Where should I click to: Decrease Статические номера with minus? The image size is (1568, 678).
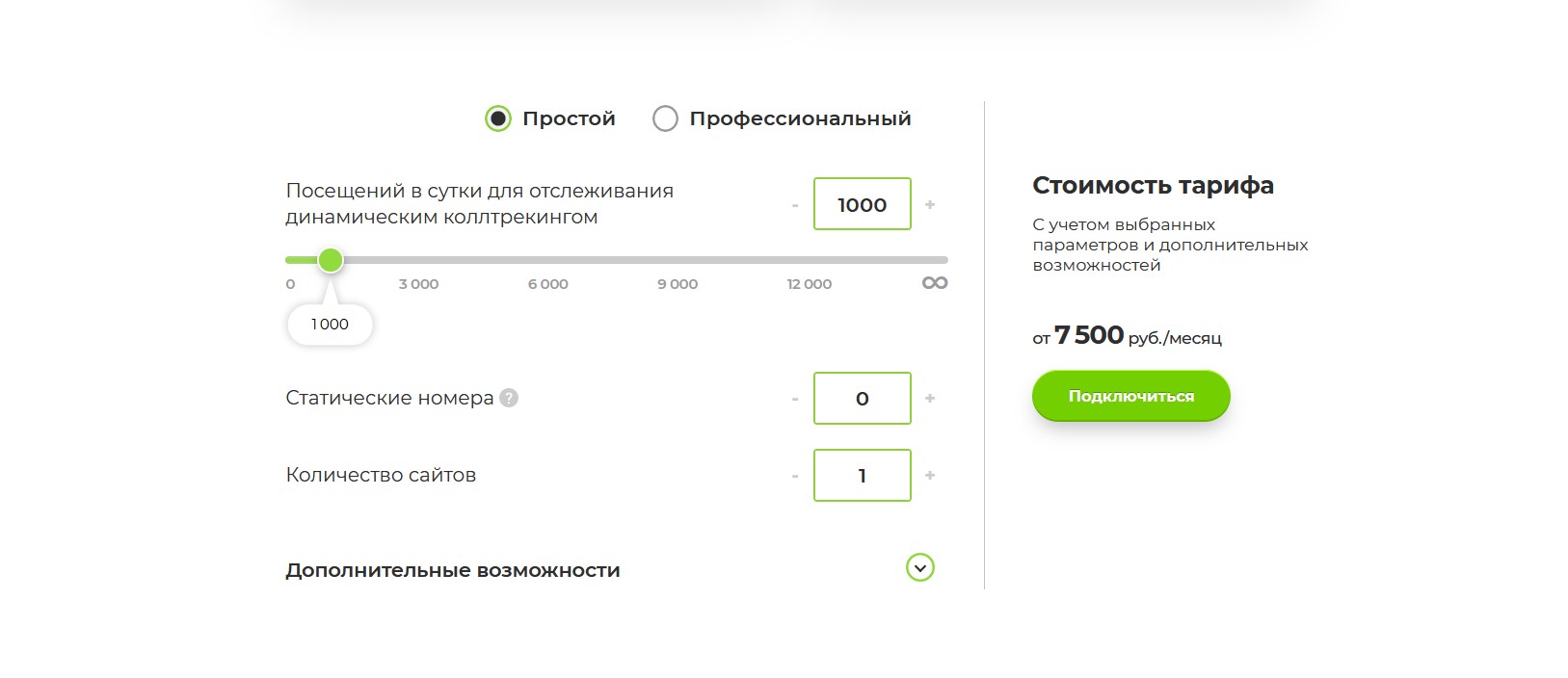795,399
